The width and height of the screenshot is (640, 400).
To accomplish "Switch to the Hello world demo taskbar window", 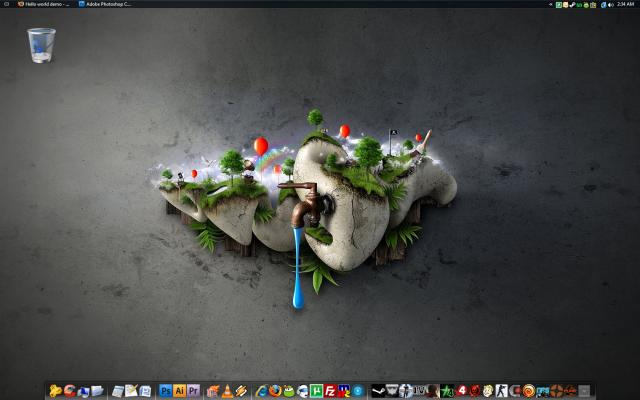I will point(44,4).
